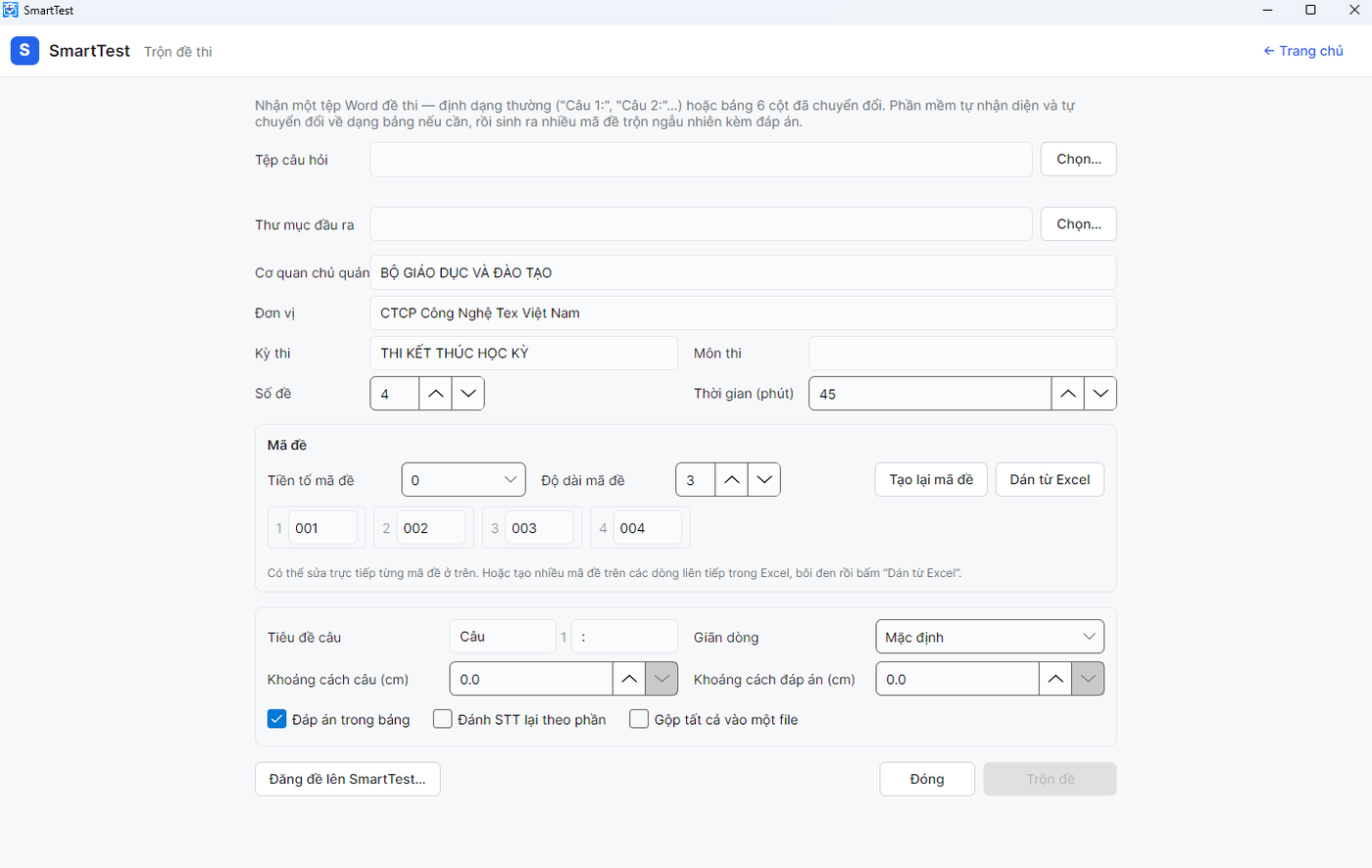The width and height of the screenshot is (1372, 868).
Task: Increase Độ dài mã đề with up arrow
Action: (731, 480)
